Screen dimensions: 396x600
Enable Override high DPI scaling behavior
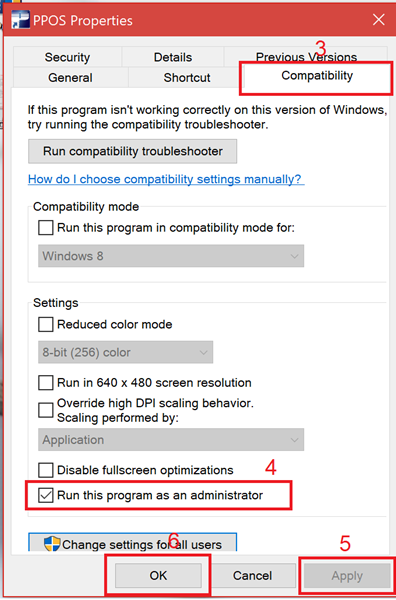tap(46, 410)
